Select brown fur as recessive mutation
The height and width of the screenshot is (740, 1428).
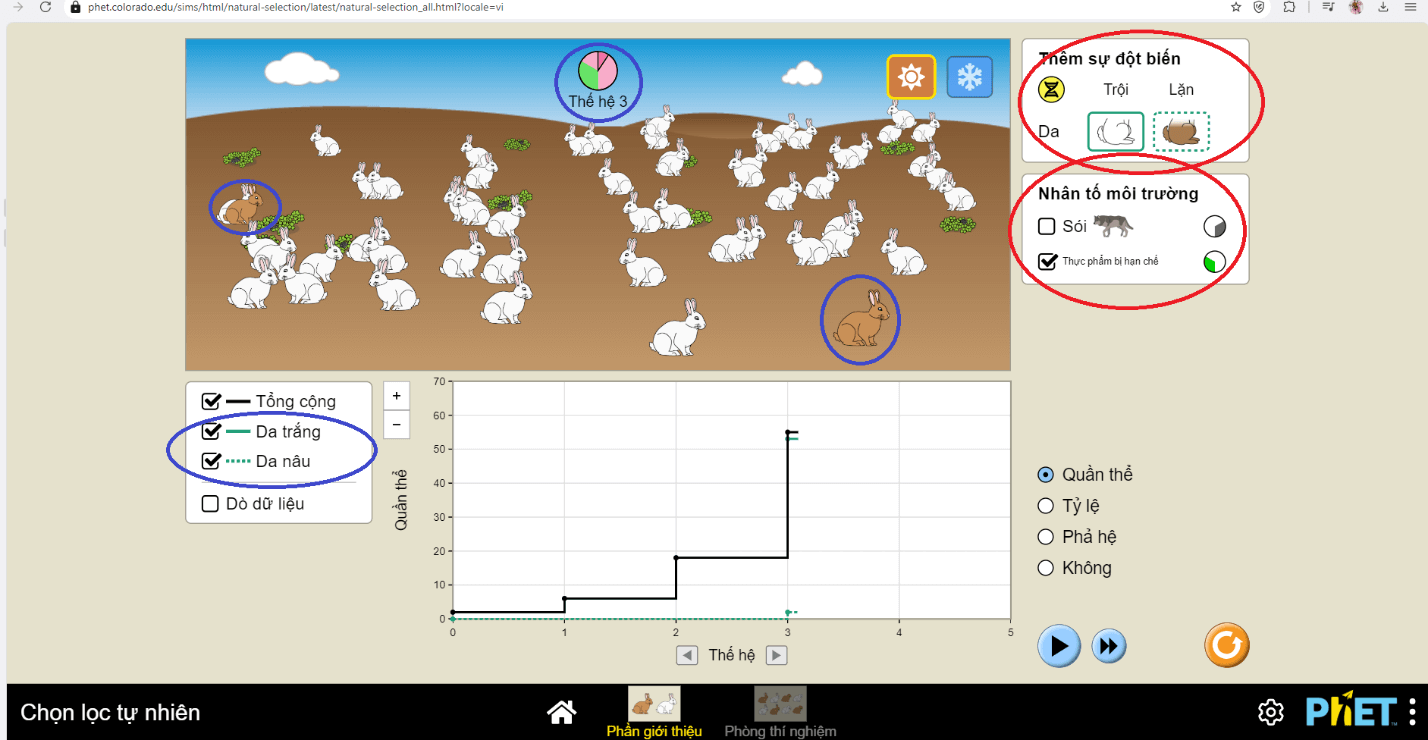(x=1181, y=132)
